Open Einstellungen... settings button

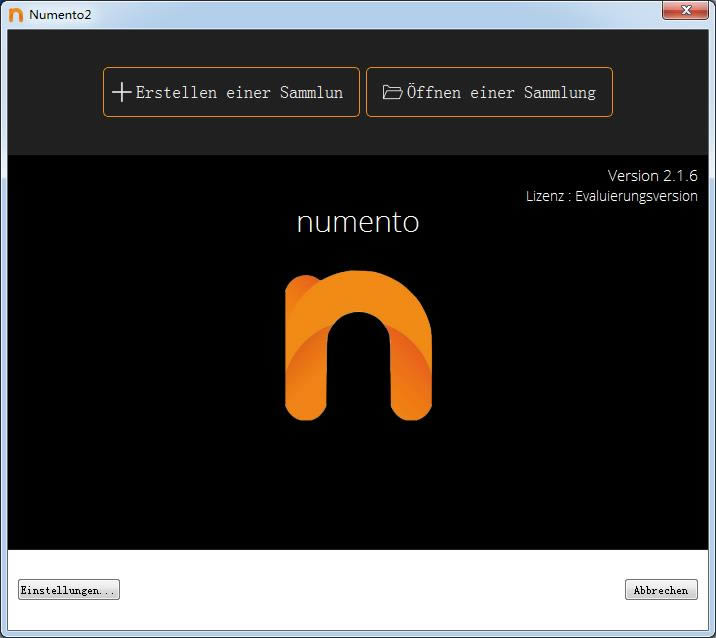point(69,590)
